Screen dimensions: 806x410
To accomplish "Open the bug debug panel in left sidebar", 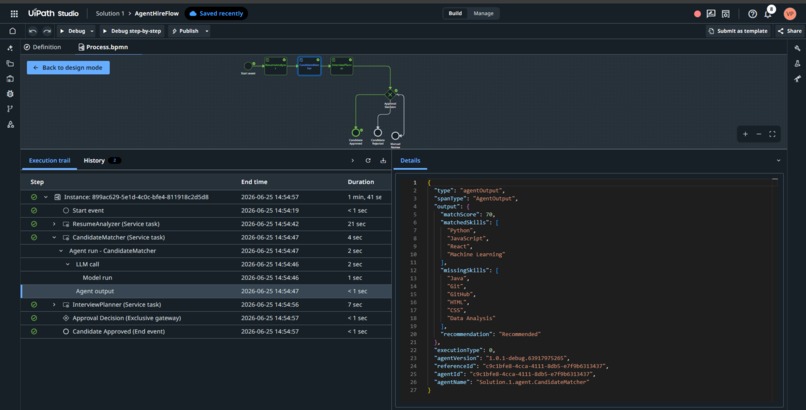I will tap(10, 94).
